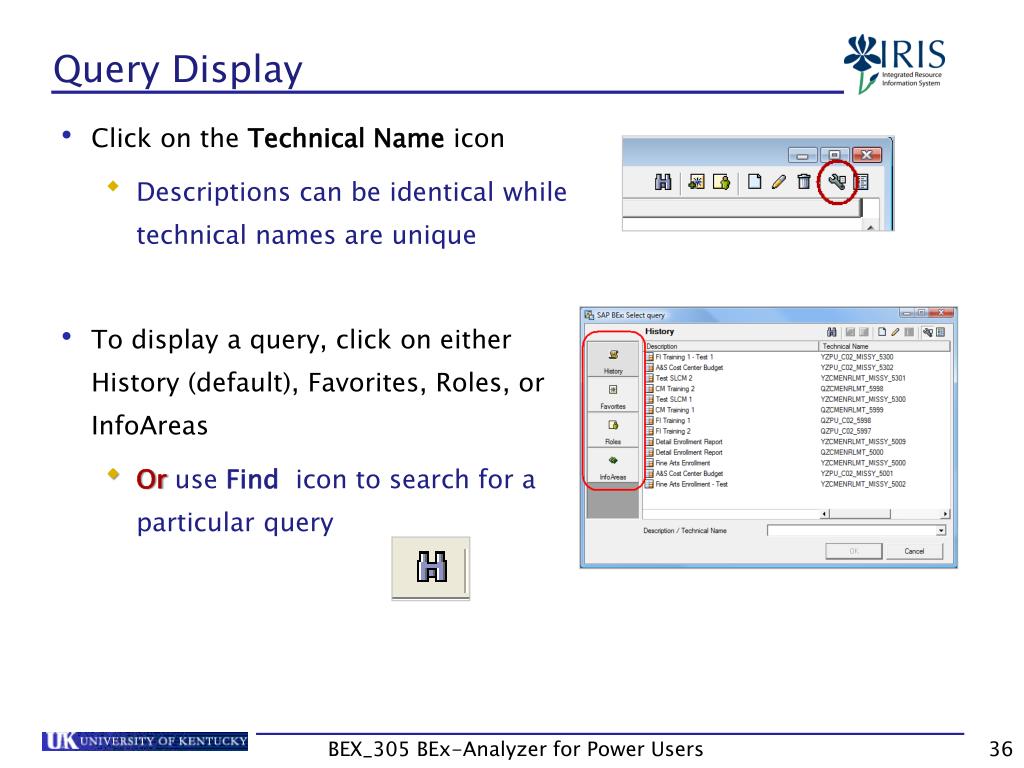Image resolution: width=1024 pixels, height=768 pixels.
Task: Click pencil Edit icon in the upper toolbar snippet
Action: pos(778,182)
